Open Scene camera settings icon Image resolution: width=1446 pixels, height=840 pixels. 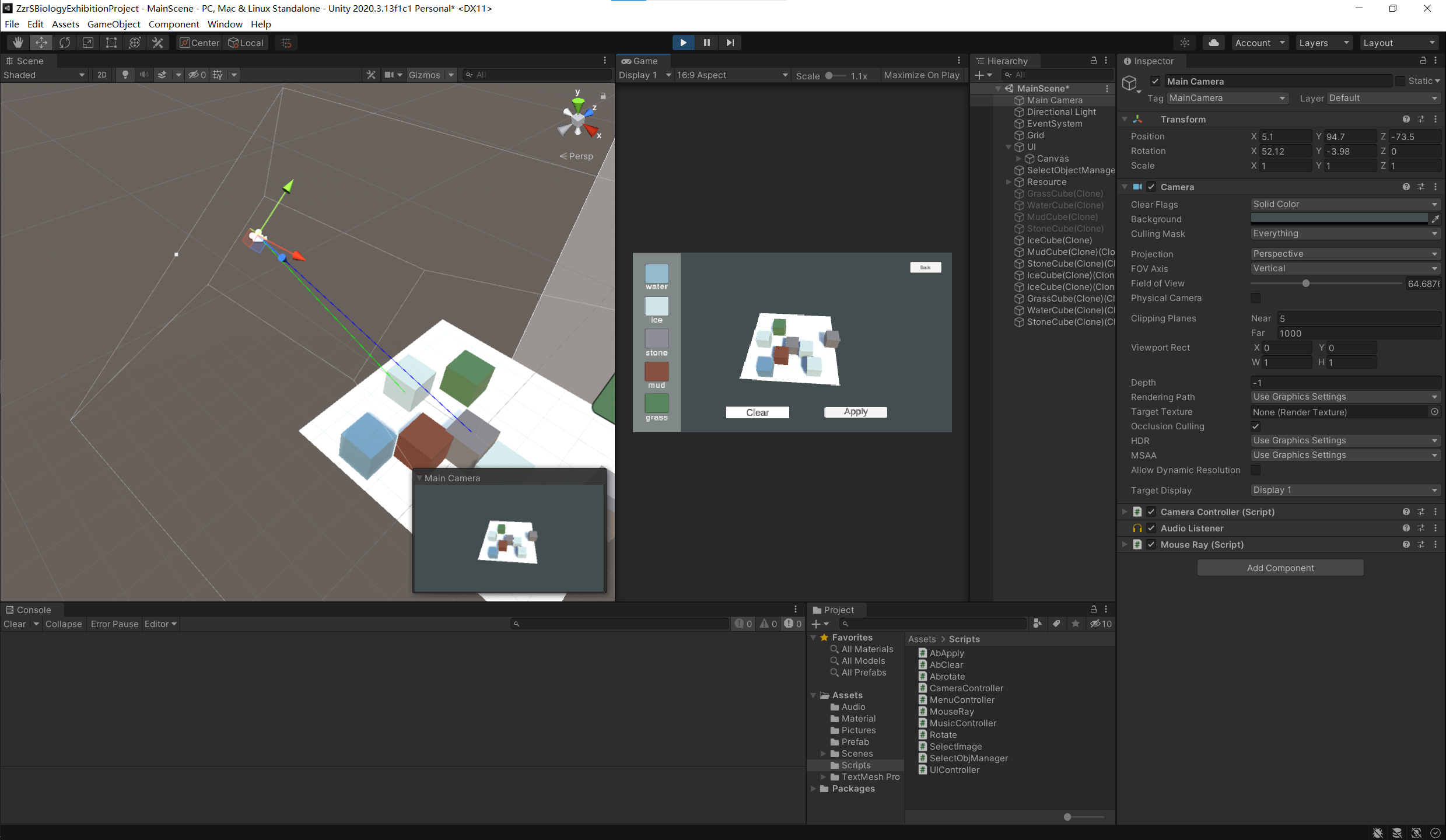(x=389, y=75)
